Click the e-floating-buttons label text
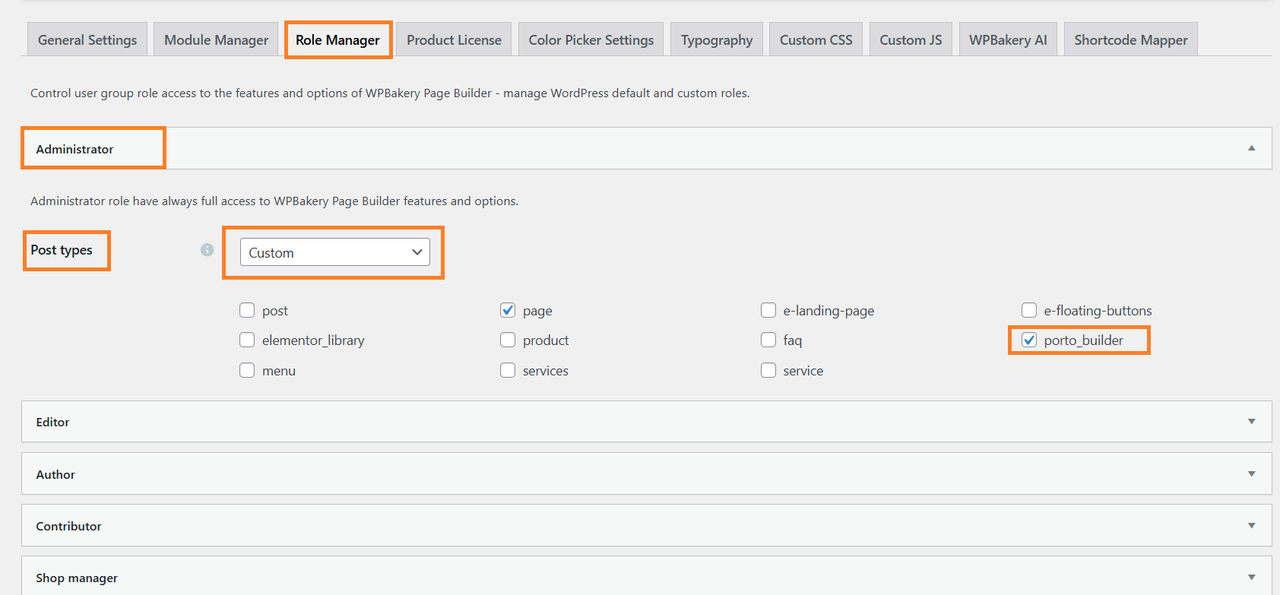This screenshot has width=1280, height=595. pyautogui.click(x=1098, y=311)
